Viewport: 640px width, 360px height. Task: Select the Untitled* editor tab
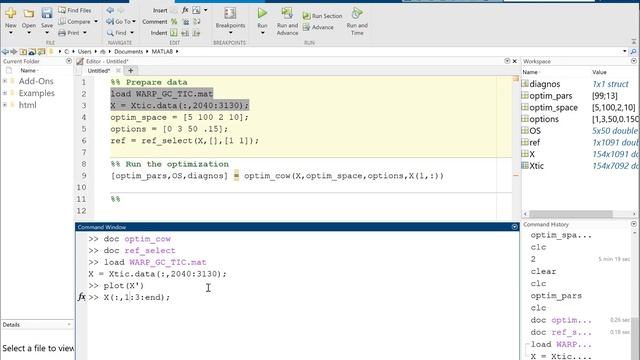click(x=99, y=71)
